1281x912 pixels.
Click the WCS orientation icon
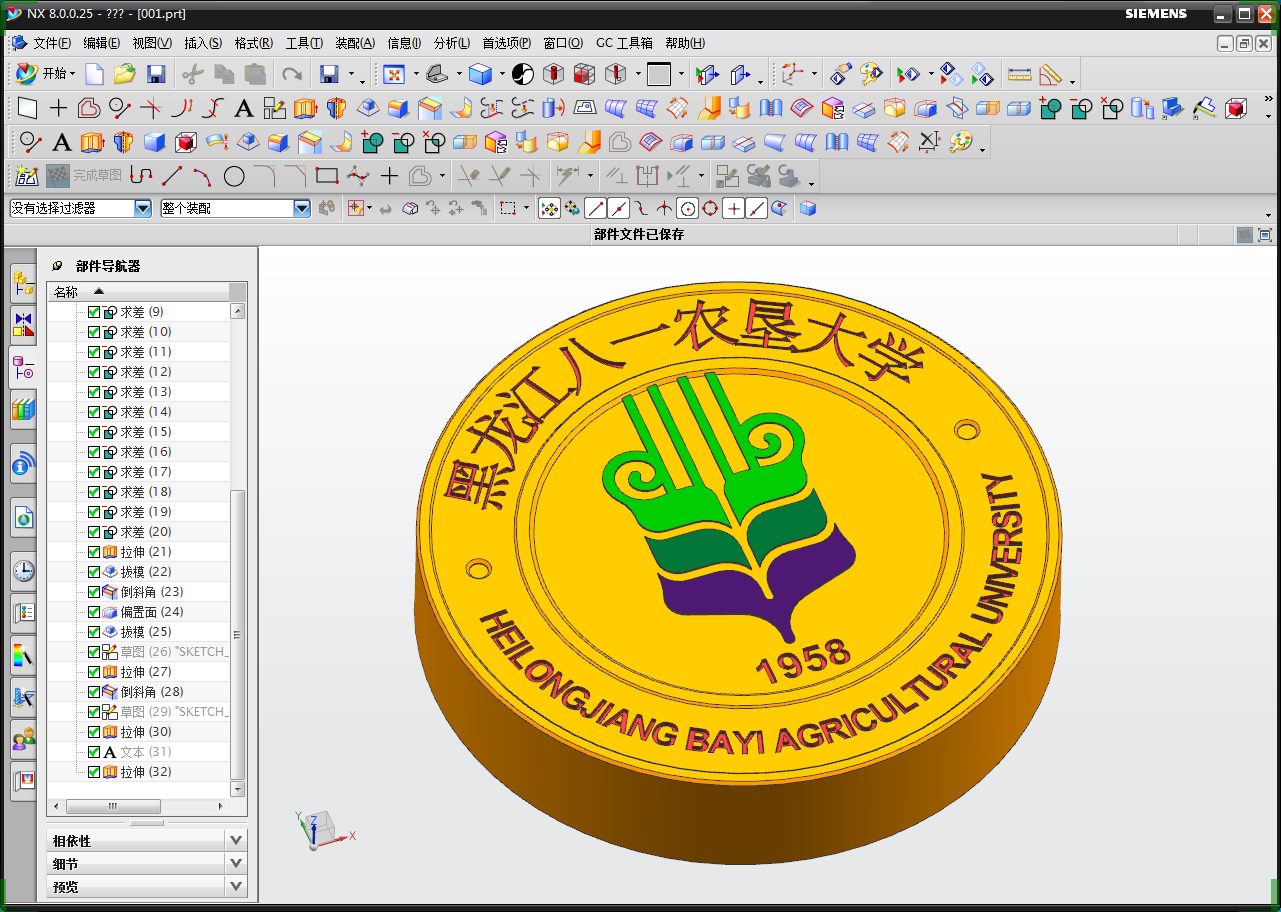click(x=794, y=74)
